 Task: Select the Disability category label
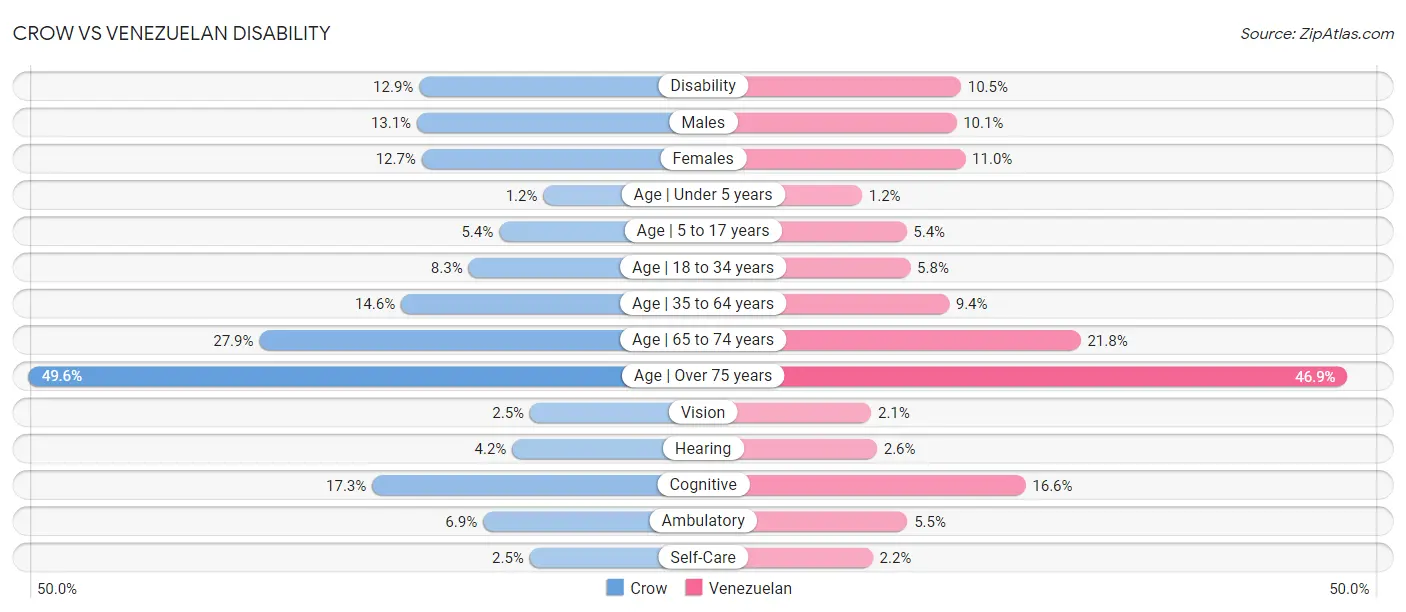(703, 86)
